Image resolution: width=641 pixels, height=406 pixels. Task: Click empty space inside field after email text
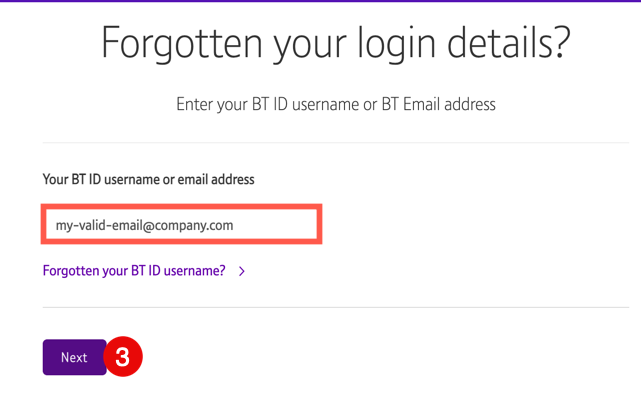click(x=274, y=224)
